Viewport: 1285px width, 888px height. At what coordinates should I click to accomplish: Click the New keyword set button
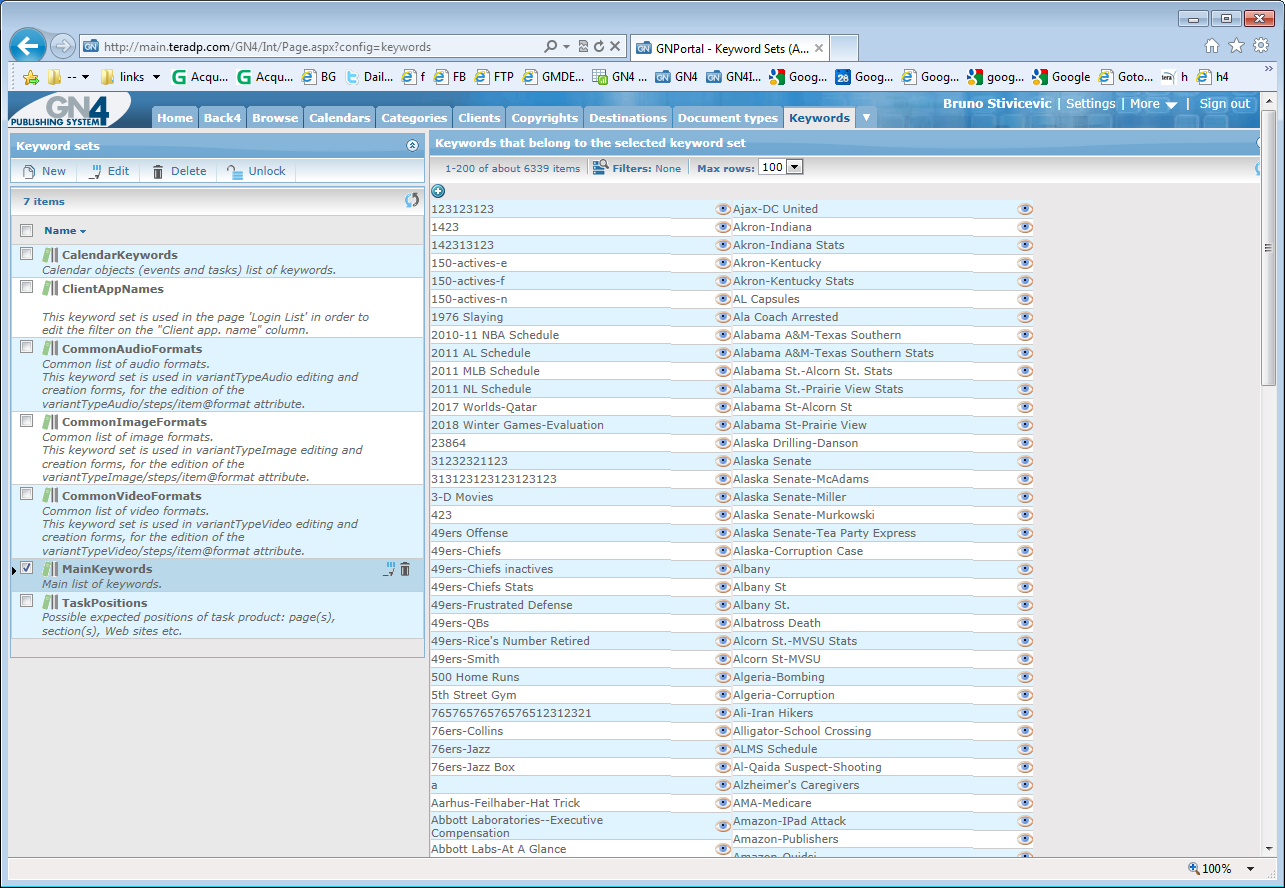(x=44, y=171)
